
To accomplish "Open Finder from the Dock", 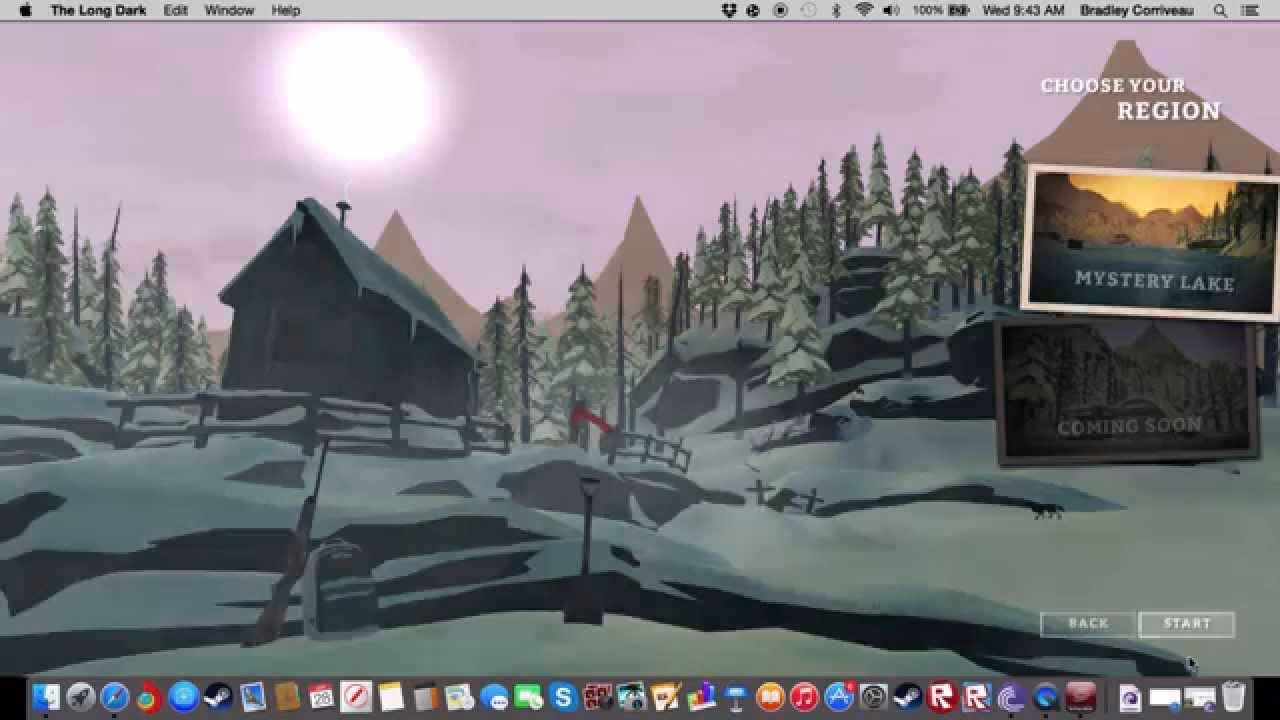I will 46,696.
